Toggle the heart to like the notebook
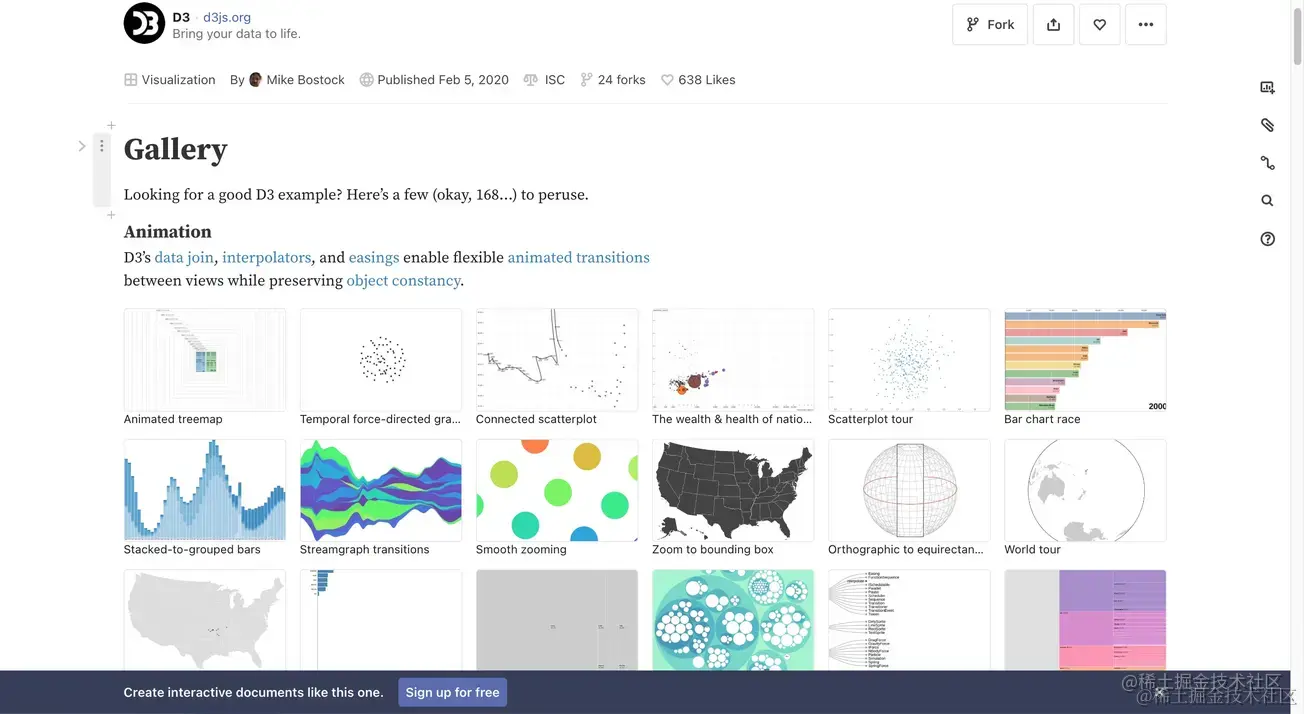The height and width of the screenshot is (714, 1304). point(1099,24)
